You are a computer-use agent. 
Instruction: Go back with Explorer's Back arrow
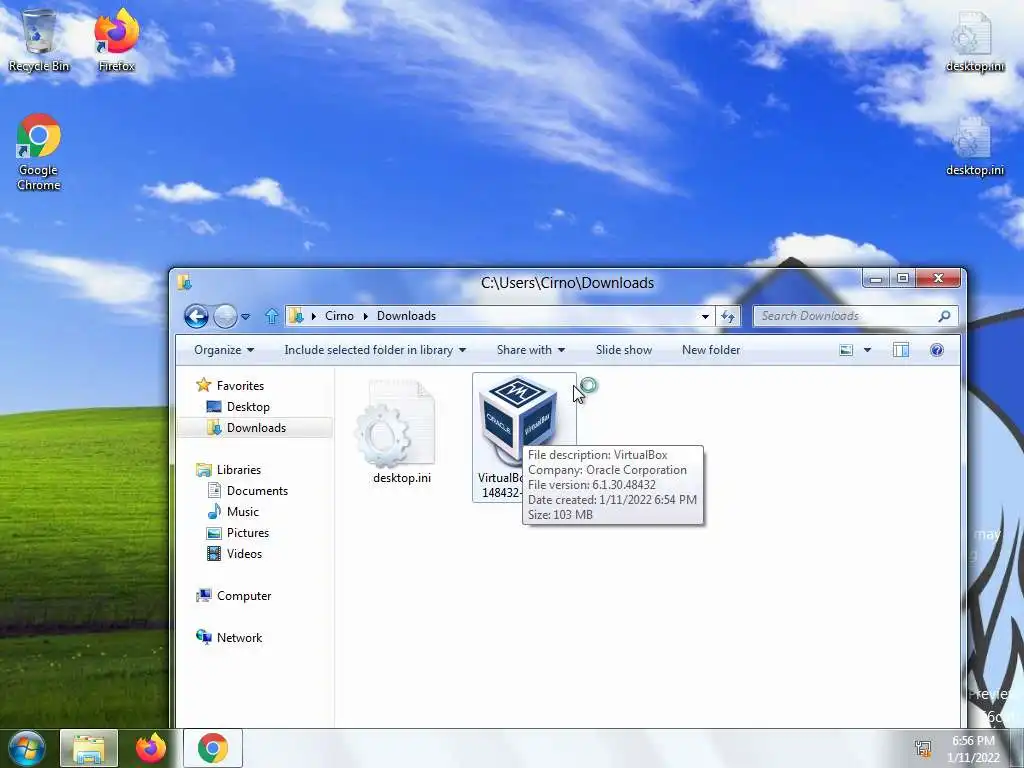196,316
